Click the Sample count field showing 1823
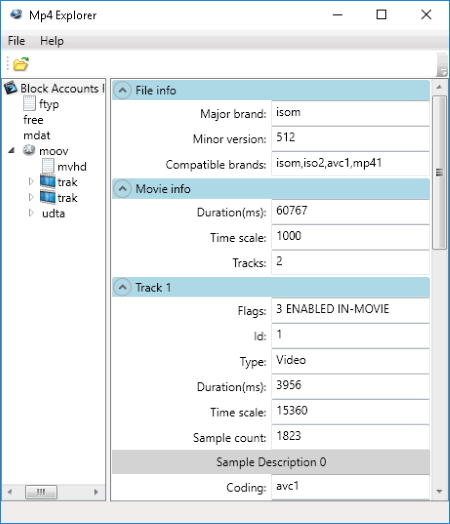Screen dimensions: 450x524 point(350,437)
